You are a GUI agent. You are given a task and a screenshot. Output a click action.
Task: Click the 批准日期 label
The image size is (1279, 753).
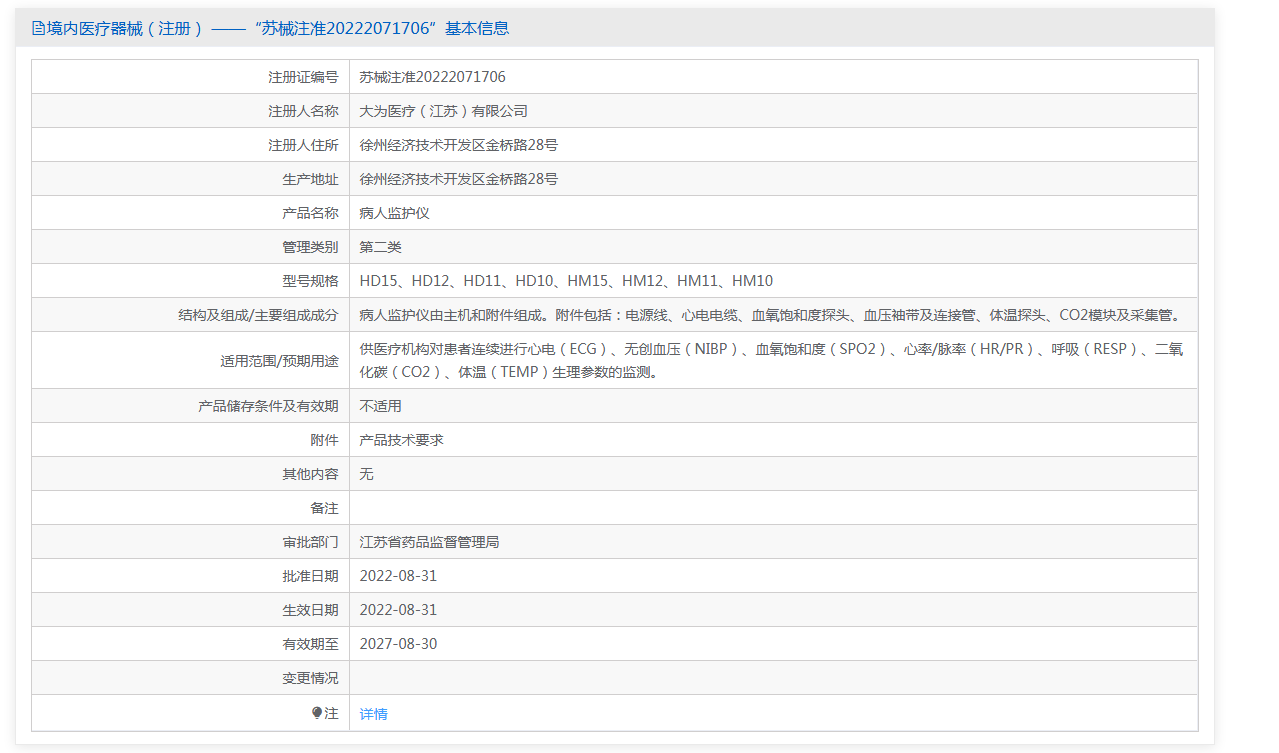pos(310,576)
